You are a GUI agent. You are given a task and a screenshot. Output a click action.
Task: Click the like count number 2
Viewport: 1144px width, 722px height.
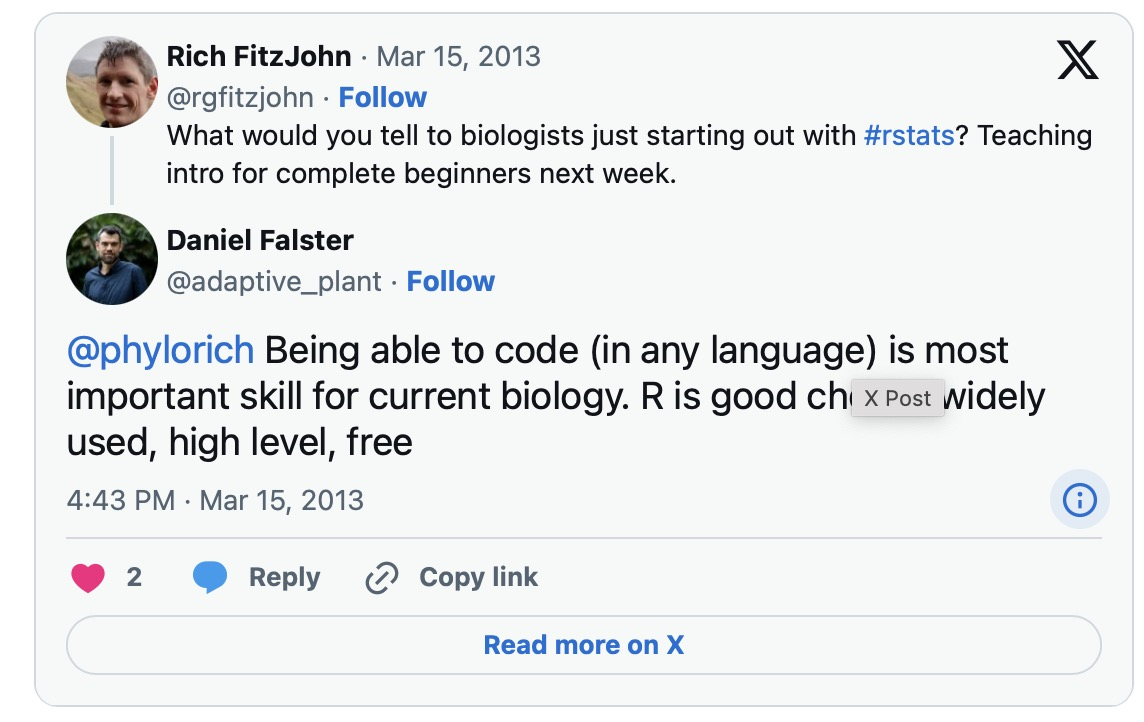(x=134, y=577)
